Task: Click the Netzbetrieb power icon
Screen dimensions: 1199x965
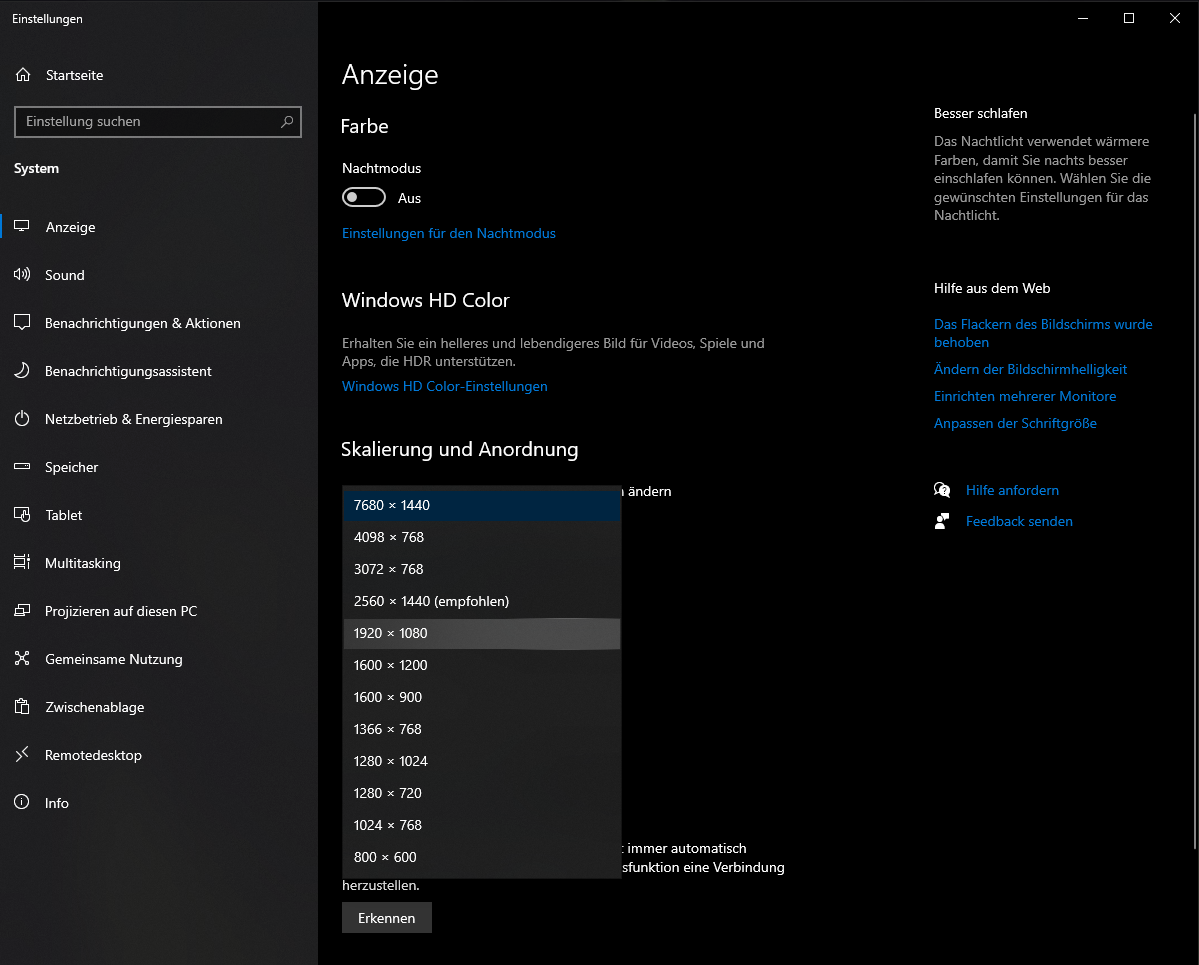Action: tap(22, 419)
